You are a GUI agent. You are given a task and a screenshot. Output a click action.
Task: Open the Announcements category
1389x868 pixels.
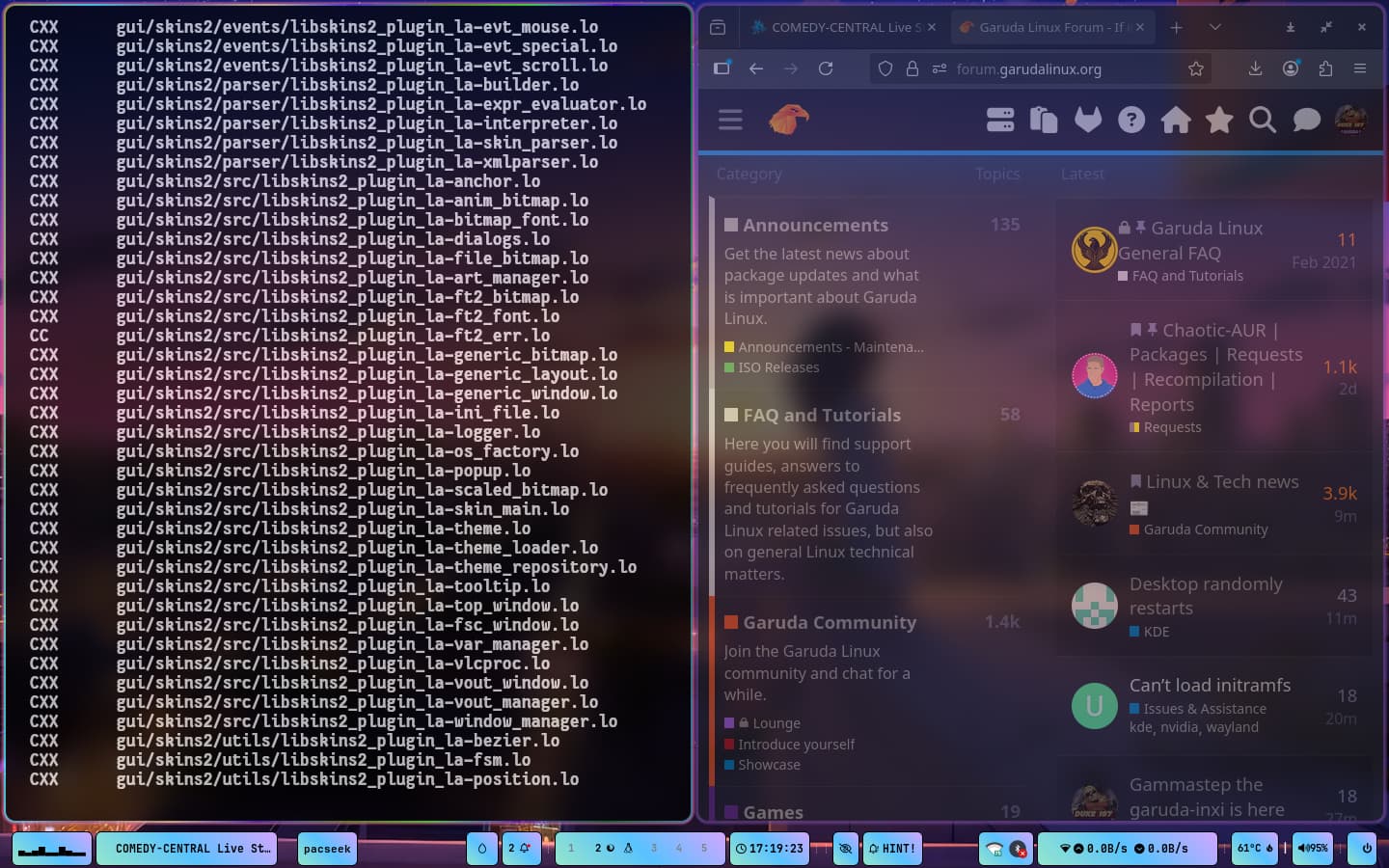[815, 225]
